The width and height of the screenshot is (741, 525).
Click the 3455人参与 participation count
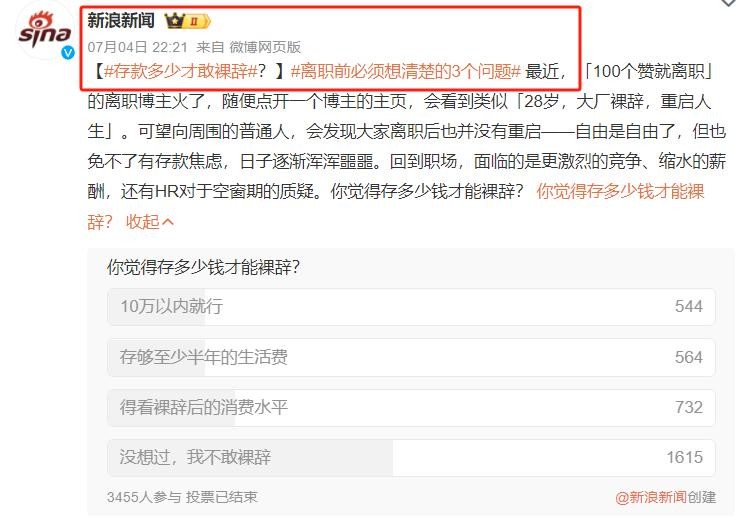click(144, 497)
